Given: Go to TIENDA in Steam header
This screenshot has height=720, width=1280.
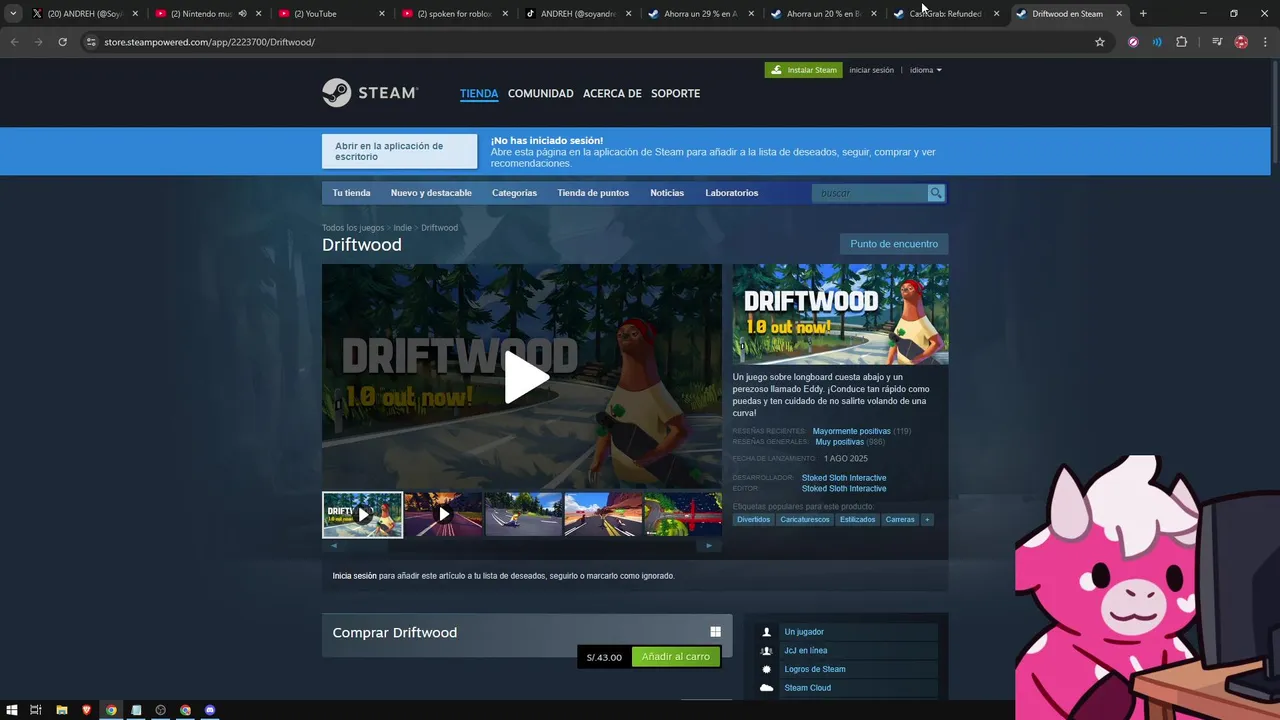Looking at the screenshot, I should click(x=479, y=94).
